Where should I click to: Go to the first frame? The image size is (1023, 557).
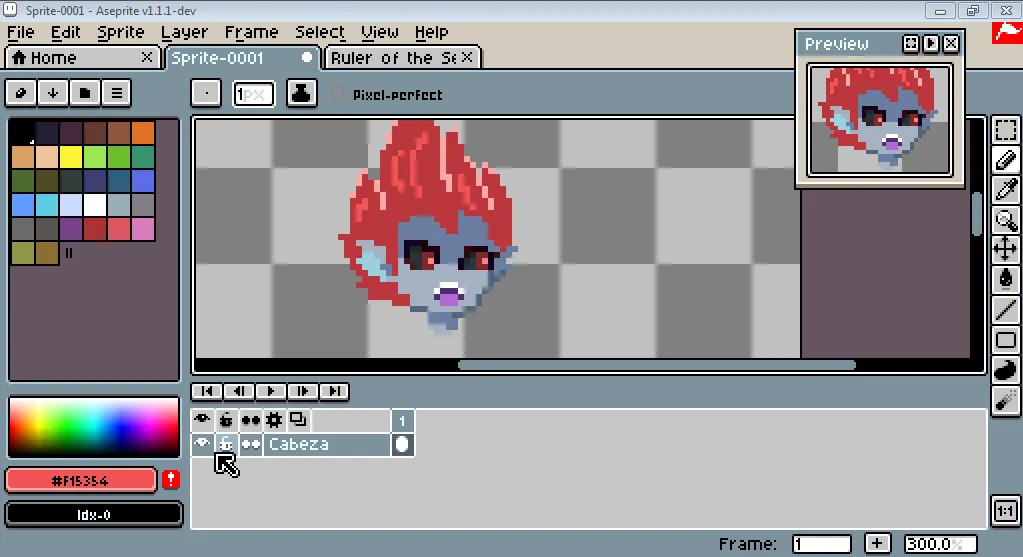207,391
